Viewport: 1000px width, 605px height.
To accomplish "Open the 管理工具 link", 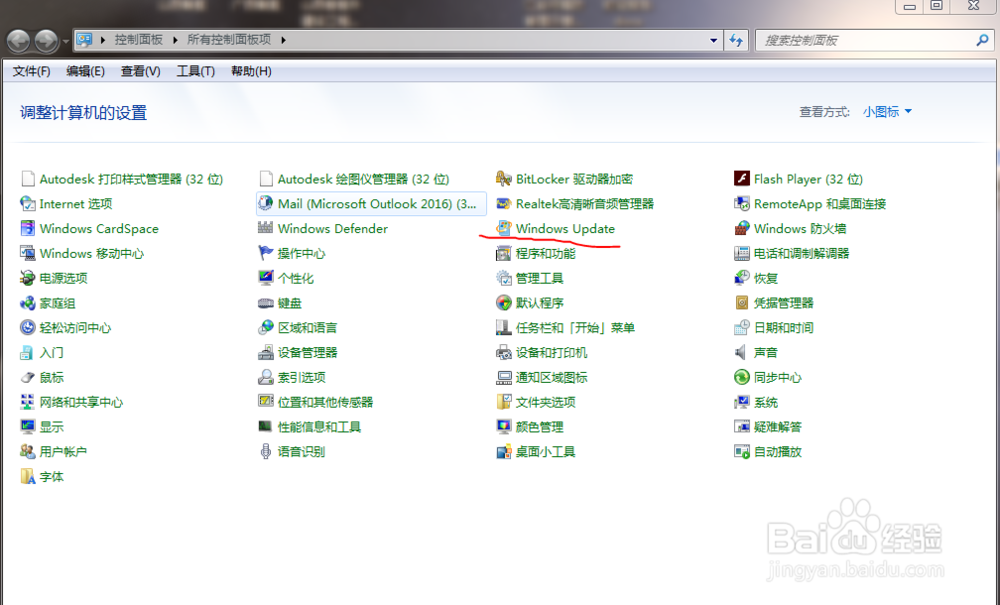I will [x=540, y=278].
